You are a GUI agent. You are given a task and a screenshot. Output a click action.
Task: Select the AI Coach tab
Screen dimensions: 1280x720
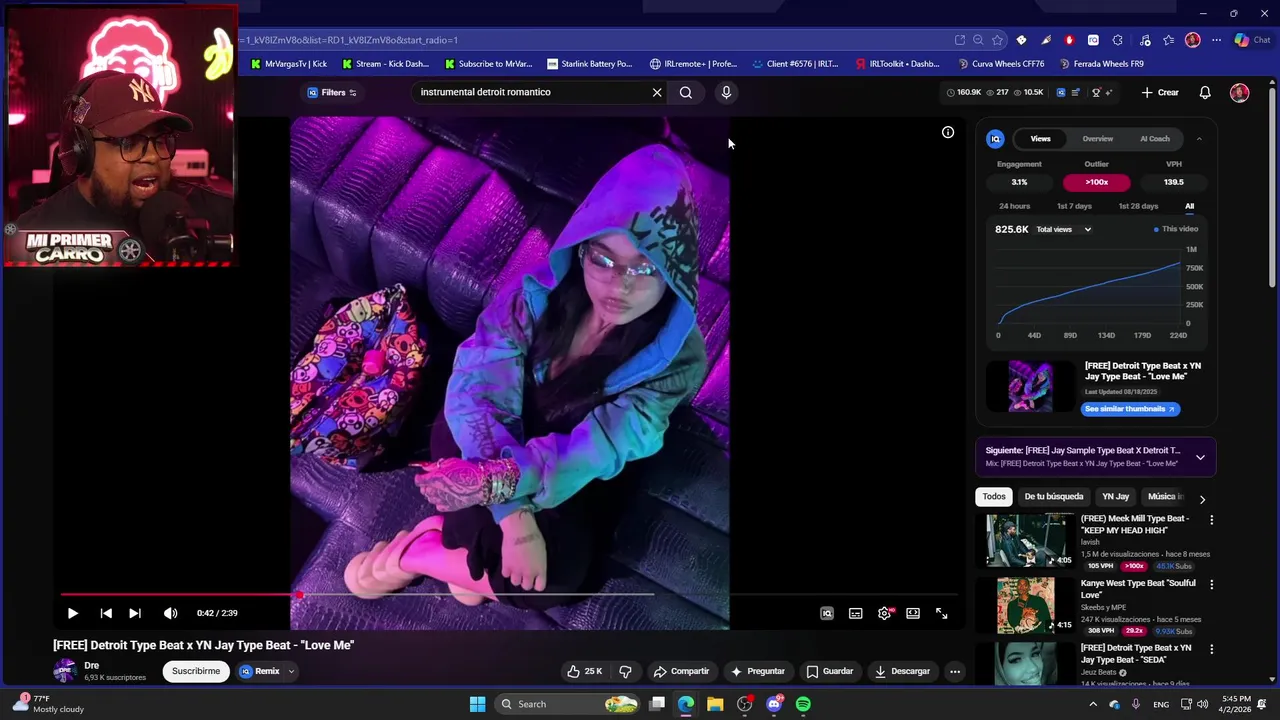coord(1155,139)
